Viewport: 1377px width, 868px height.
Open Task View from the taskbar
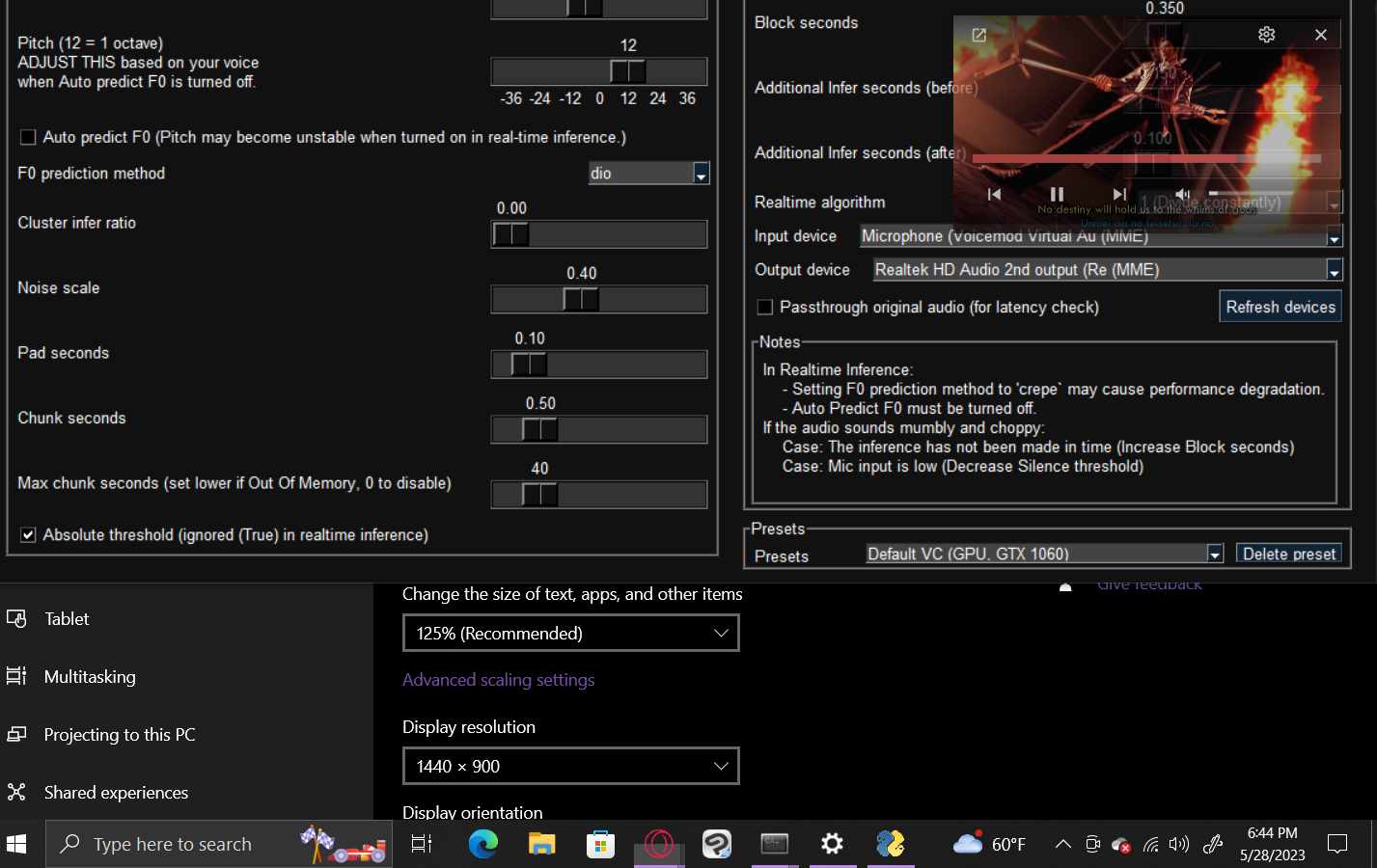pyautogui.click(x=422, y=844)
